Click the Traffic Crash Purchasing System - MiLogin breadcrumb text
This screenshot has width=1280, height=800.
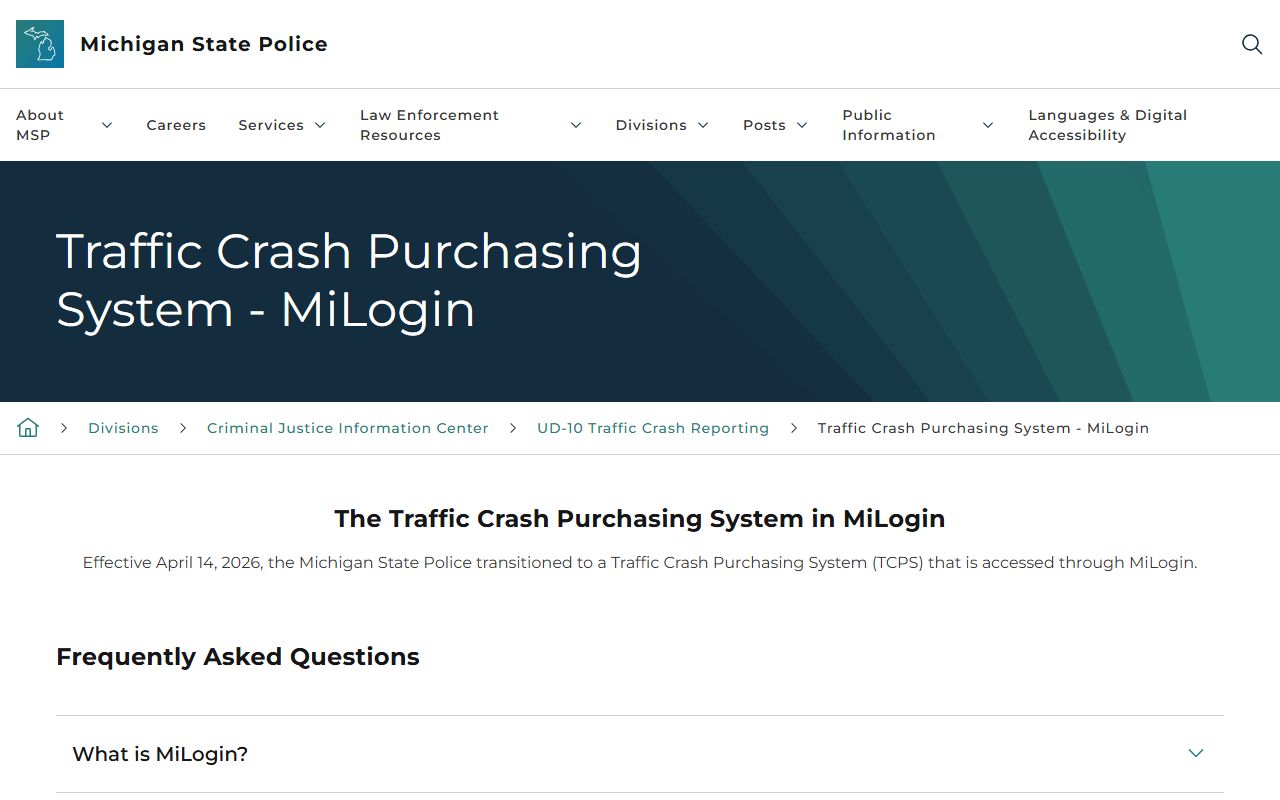tap(983, 428)
